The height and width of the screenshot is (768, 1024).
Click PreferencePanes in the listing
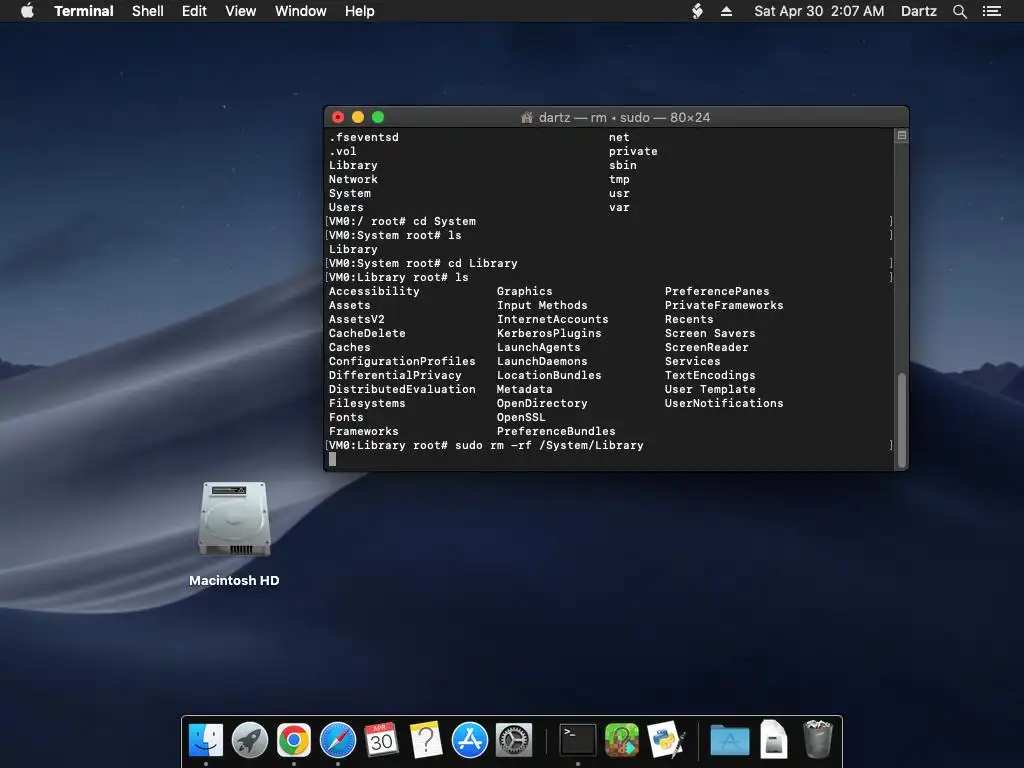(x=717, y=291)
